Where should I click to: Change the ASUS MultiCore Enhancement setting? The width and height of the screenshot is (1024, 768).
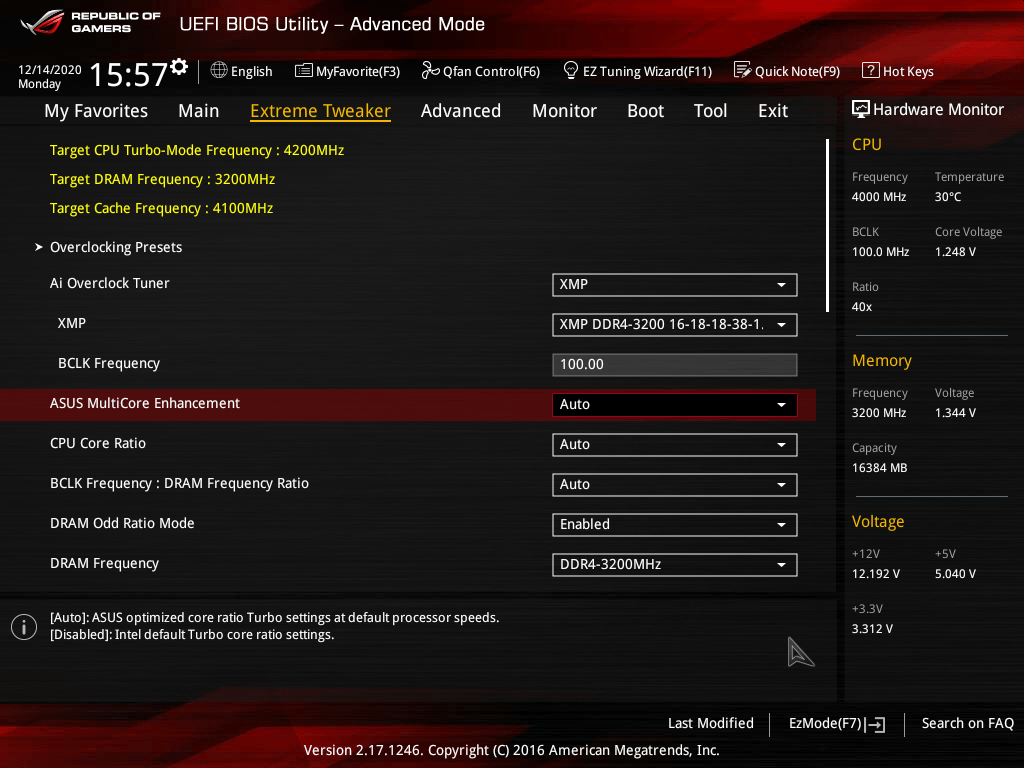[x=674, y=404]
